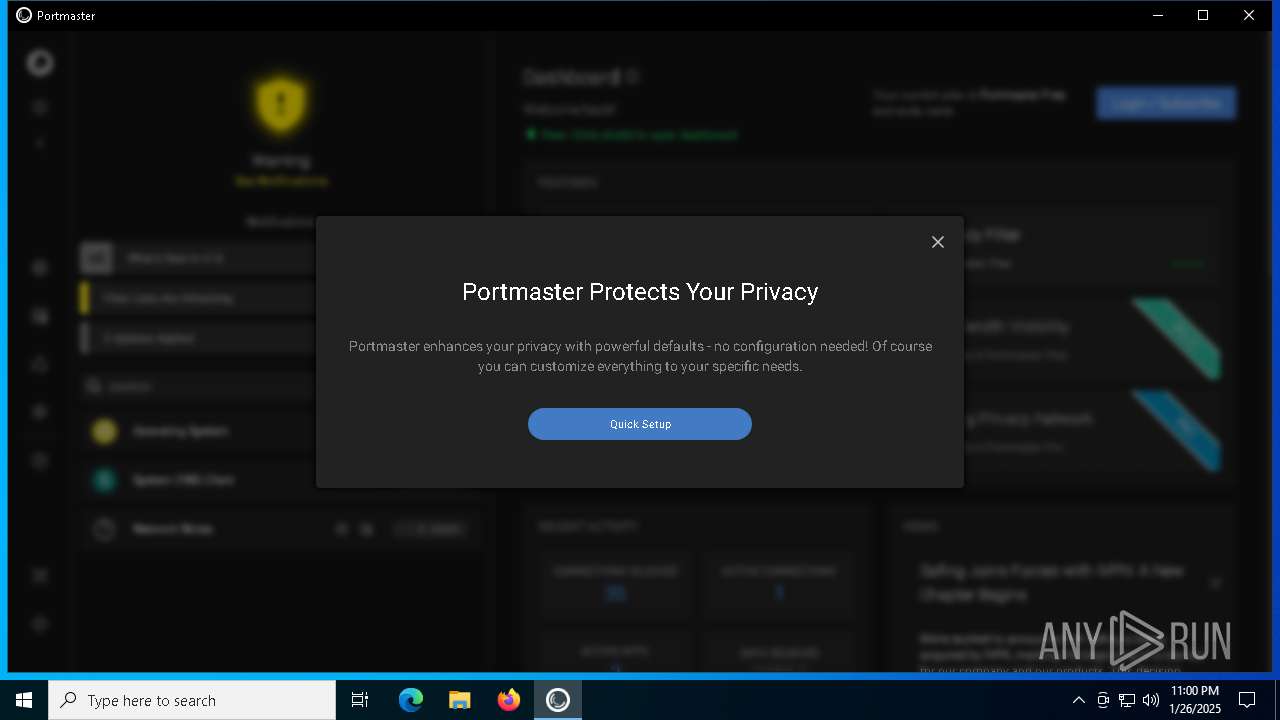Open the network status tray icon
1280x720 pixels.
click(1127, 700)
